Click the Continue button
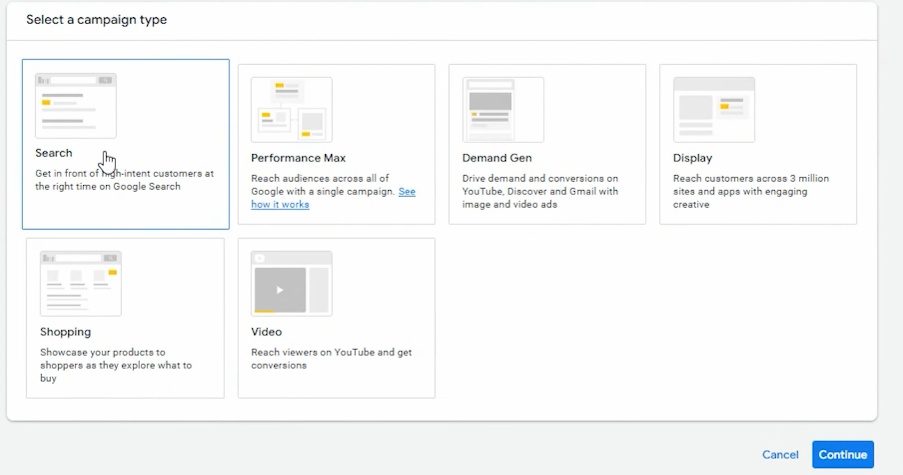The height and width of the screenshot is (475, 903). 843,454
